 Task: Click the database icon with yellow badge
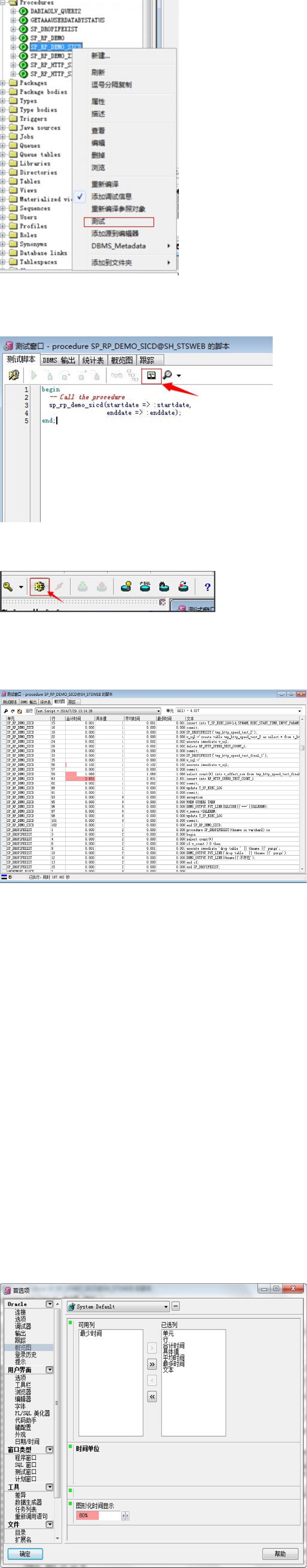tap(125, 587)
